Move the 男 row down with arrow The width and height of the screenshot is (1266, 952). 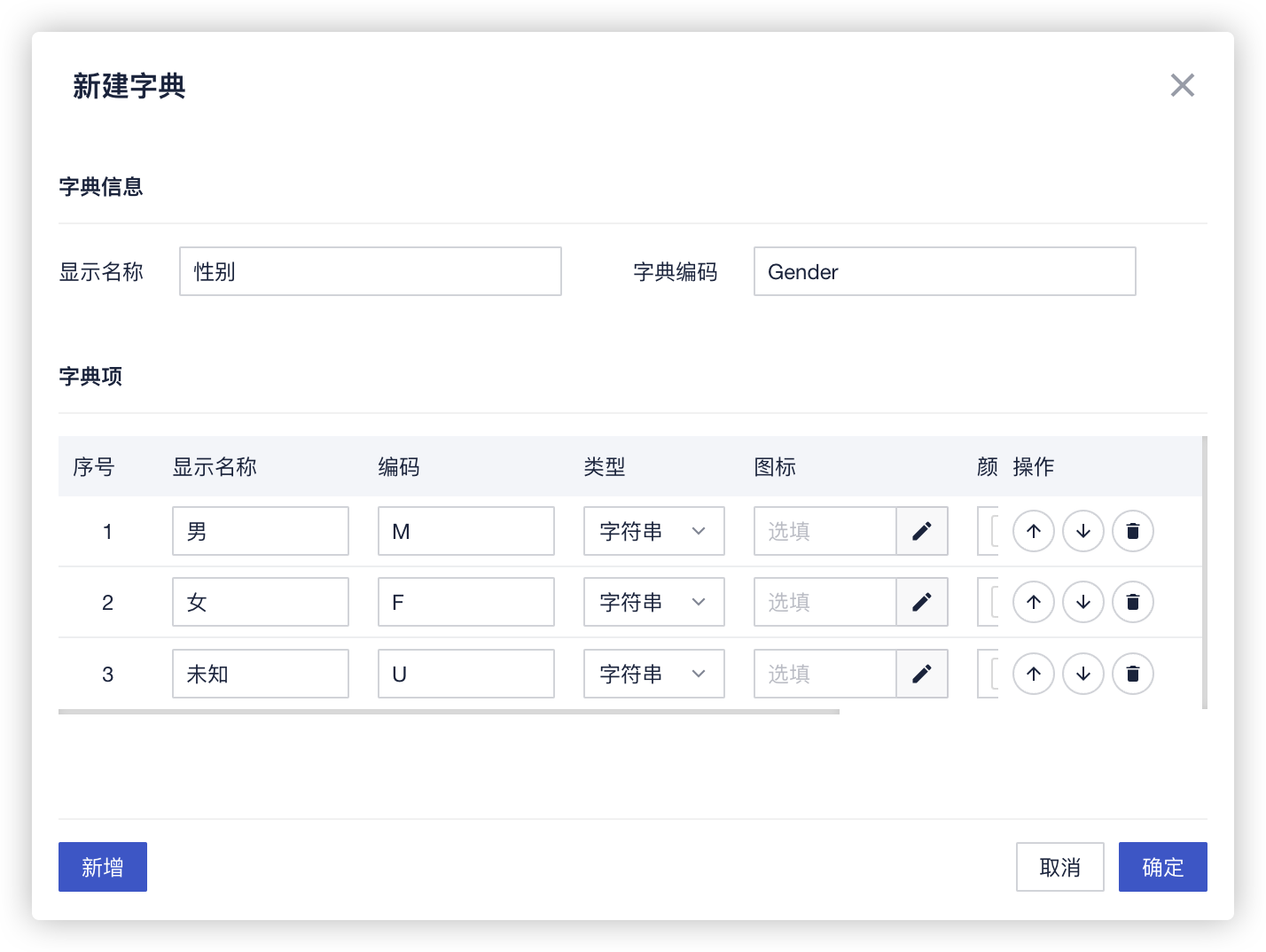coord(1082,531)
